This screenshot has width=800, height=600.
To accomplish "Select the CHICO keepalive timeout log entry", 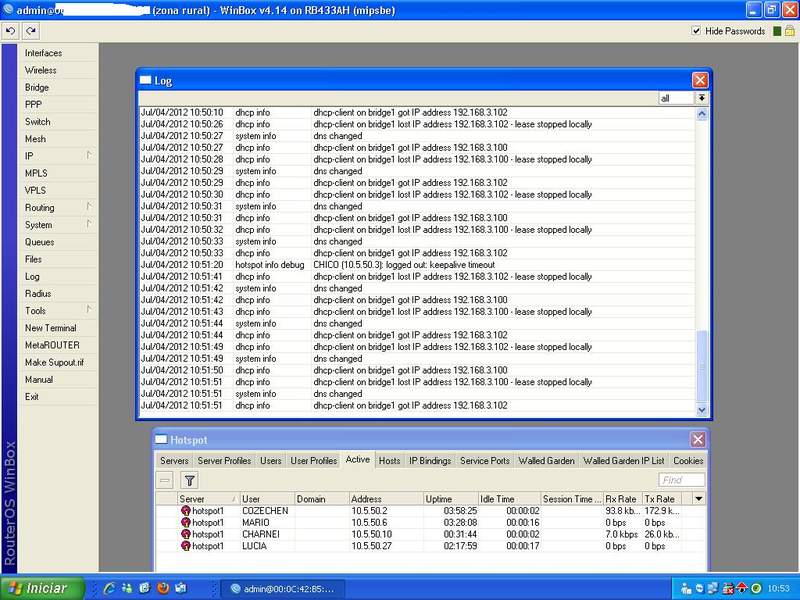I will 417,265.
